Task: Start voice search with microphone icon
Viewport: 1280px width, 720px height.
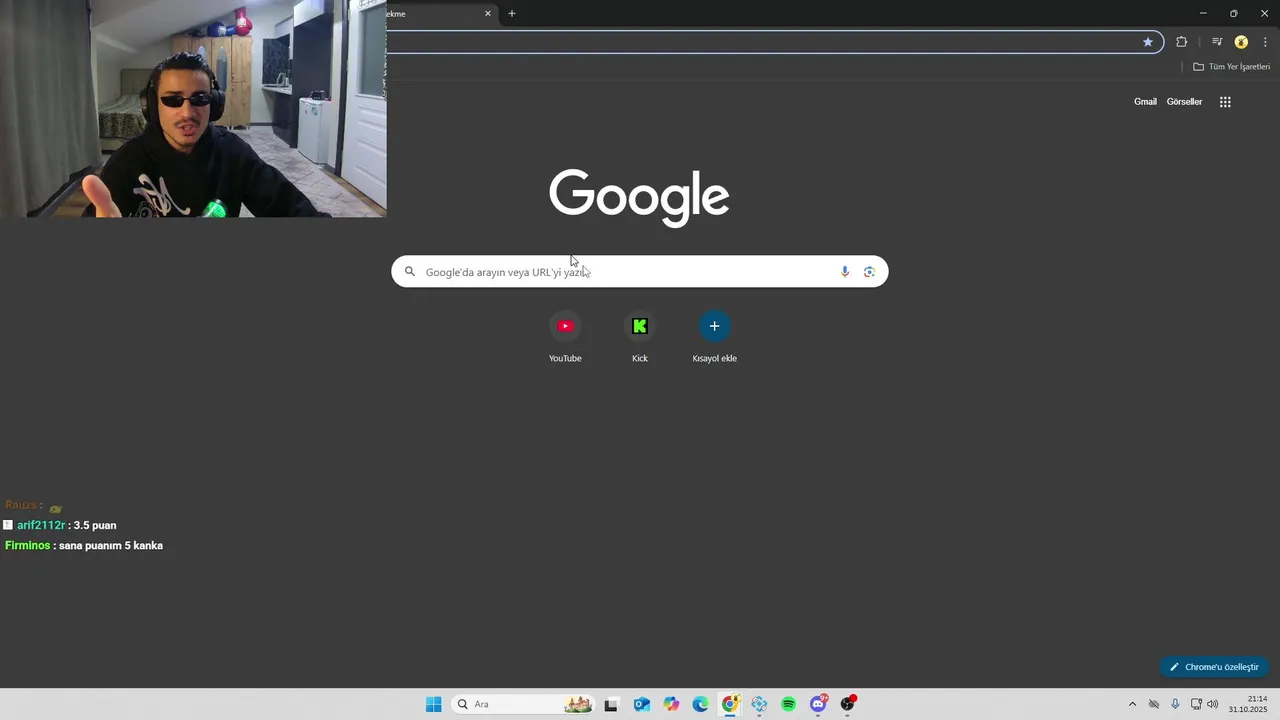Action: coord(845,272)
